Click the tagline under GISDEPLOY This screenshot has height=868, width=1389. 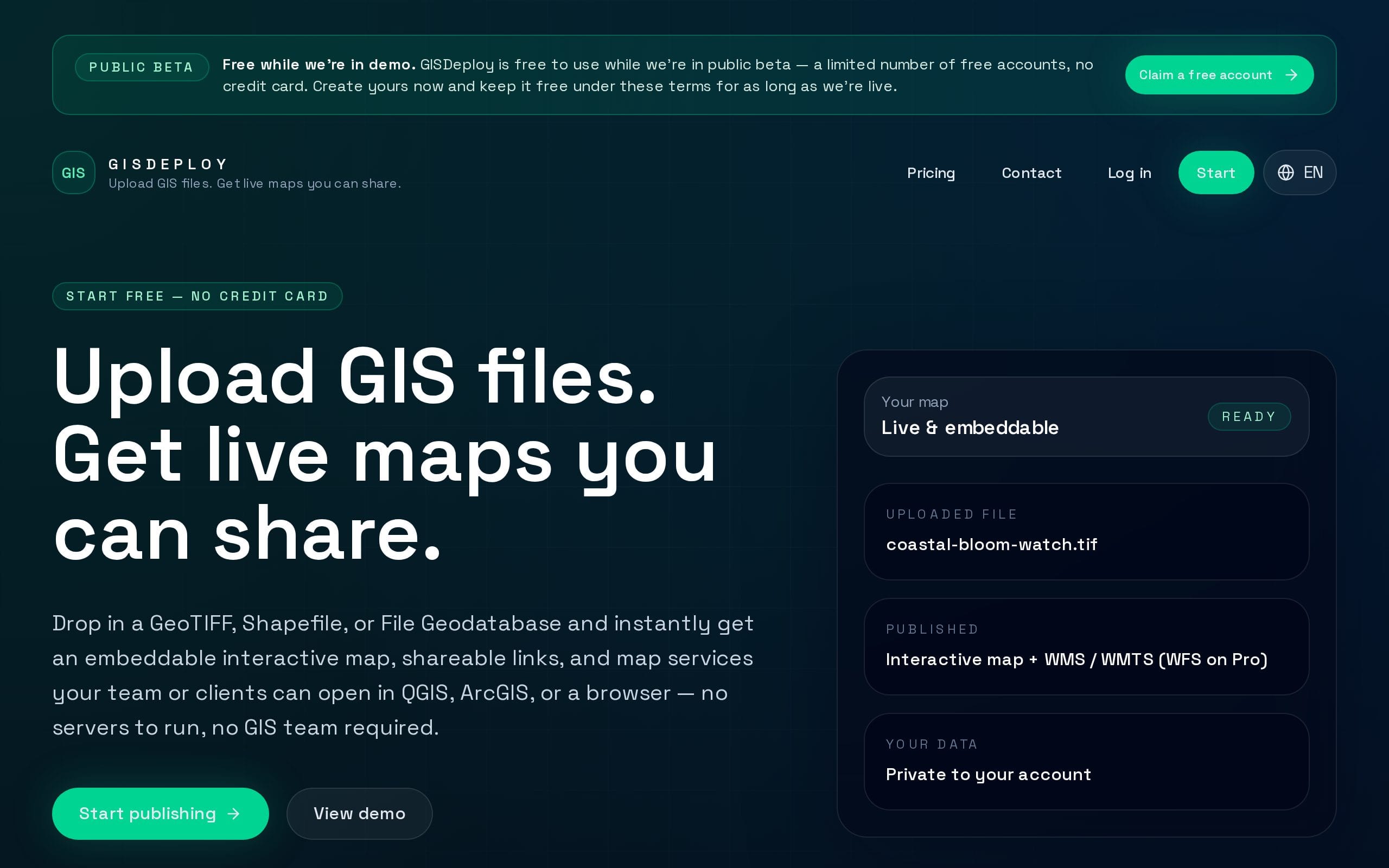point(255,184)
